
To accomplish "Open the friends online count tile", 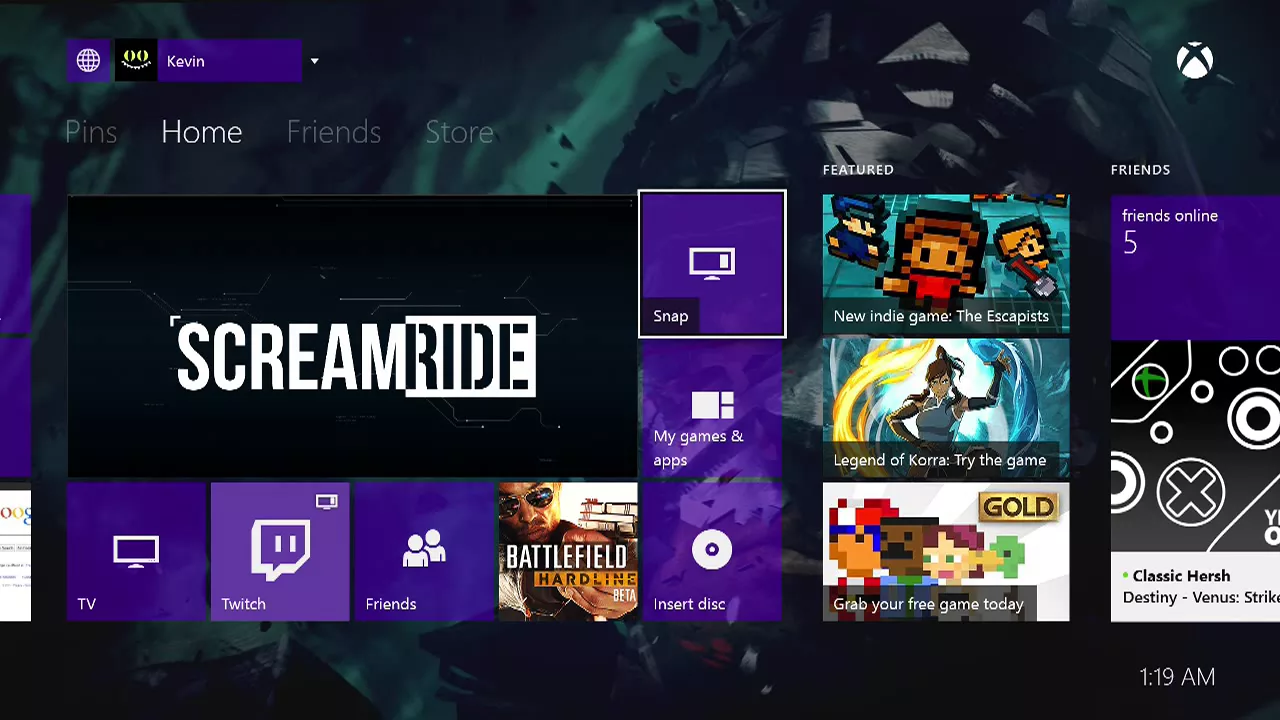I will point(1195,267).
